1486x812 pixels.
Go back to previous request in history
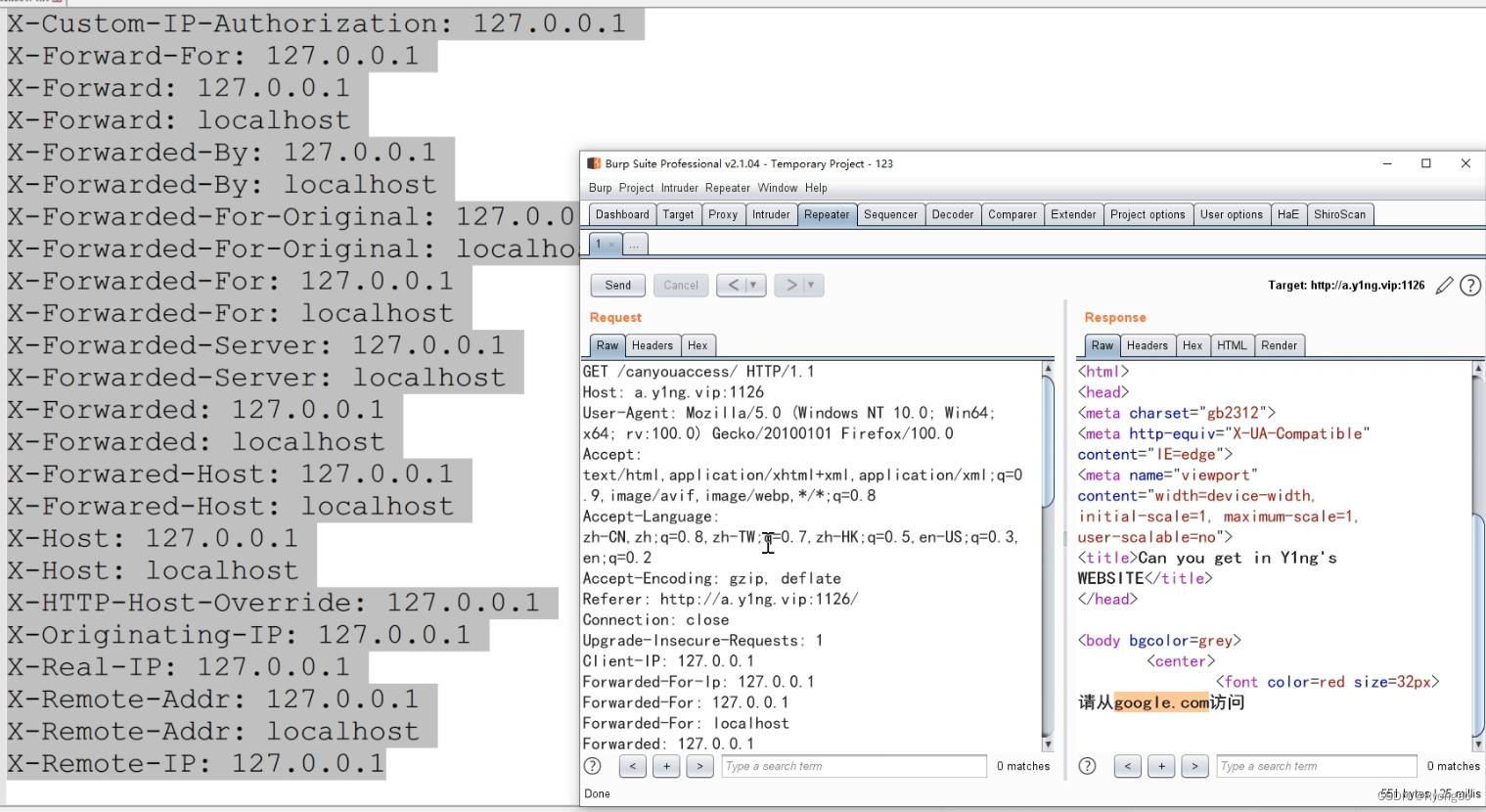click(732, 285)
